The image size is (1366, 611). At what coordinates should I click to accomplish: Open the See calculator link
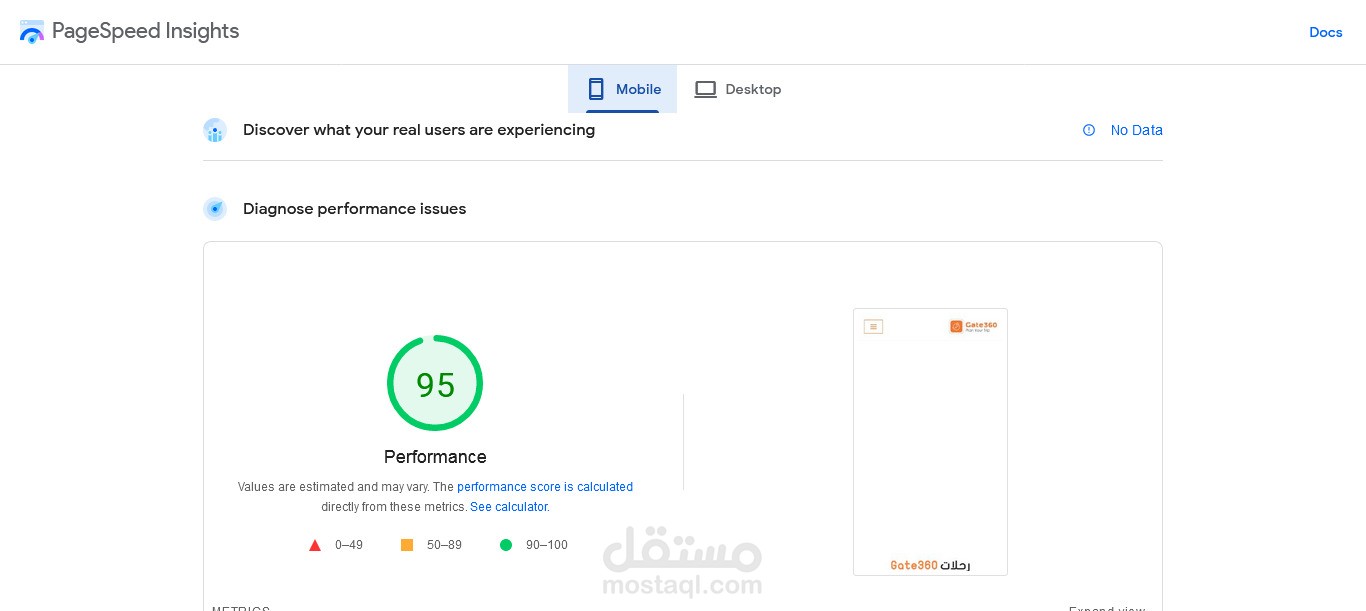(508, 507)
